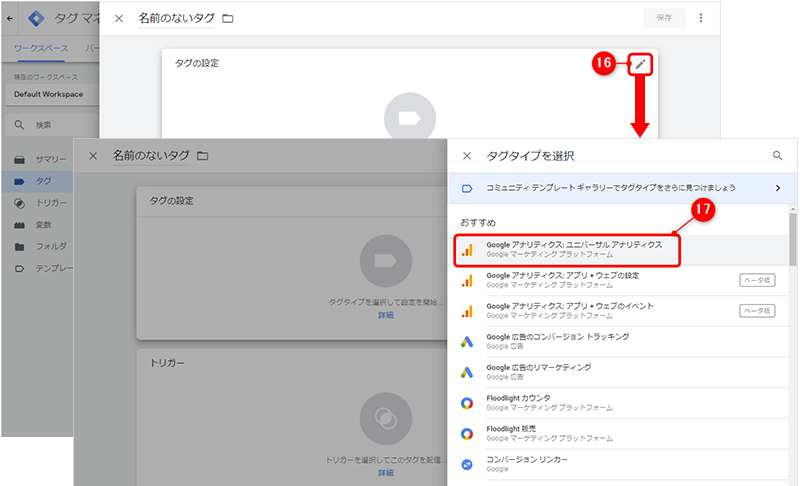Click the 変数 sidebar icon

point(19,225)
